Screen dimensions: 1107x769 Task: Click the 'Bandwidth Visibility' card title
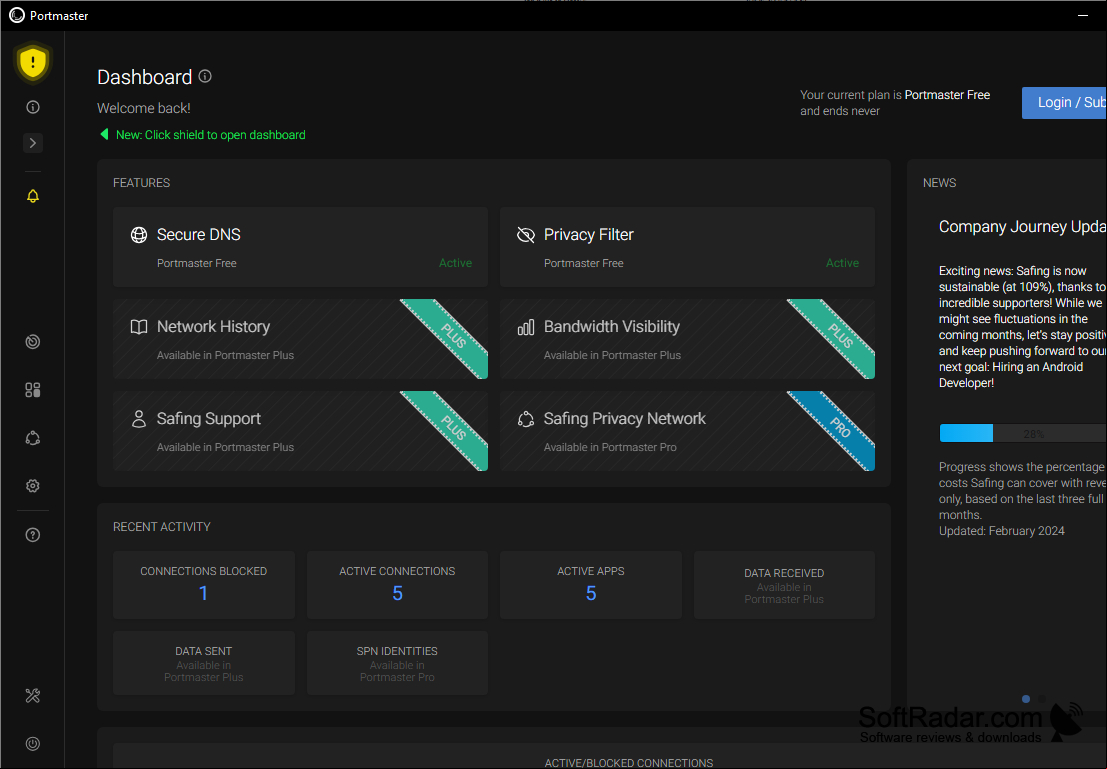coord(611,326)
